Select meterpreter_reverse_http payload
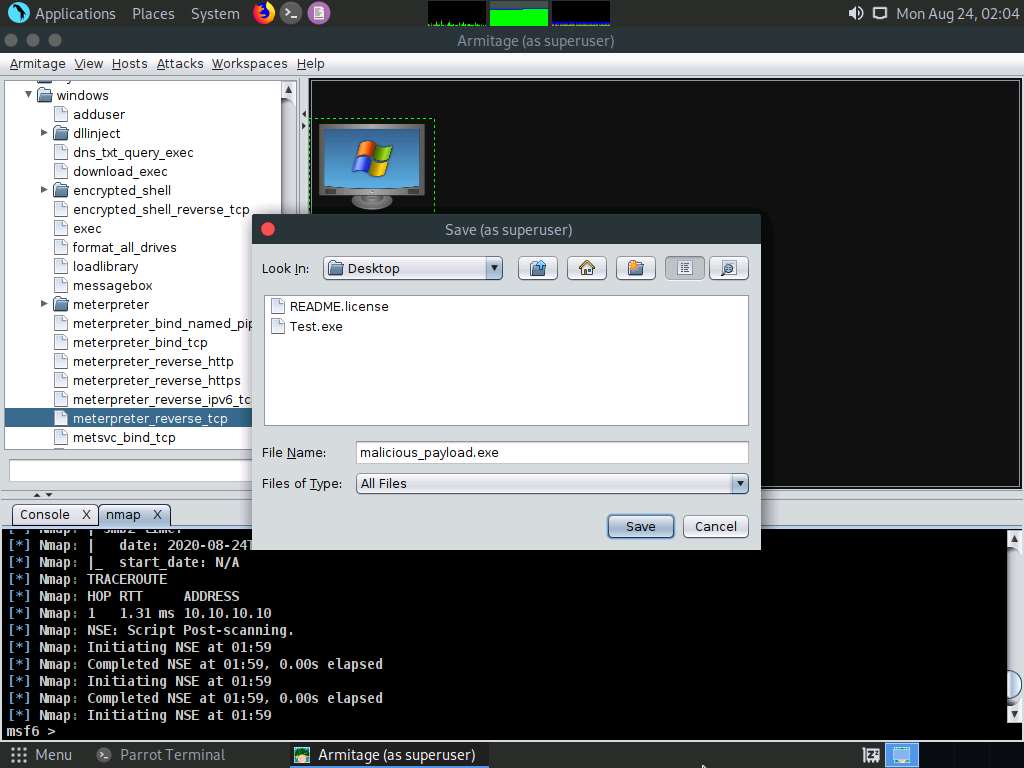This screenshot has width=1024, height=768. (153, 361)
